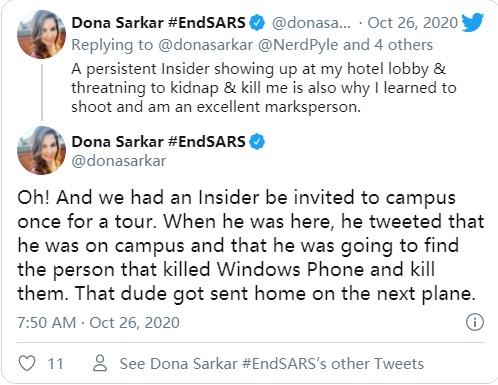Click the person profile icon

(100, 363)
